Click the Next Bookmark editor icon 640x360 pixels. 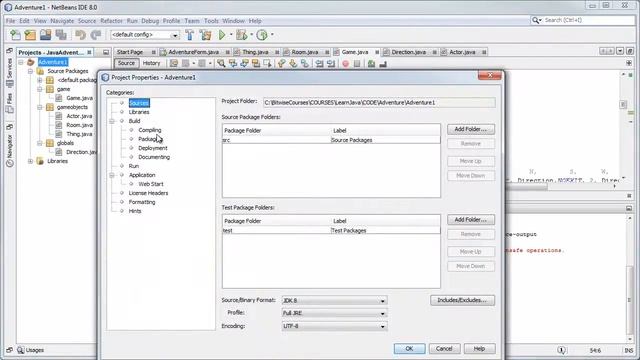(293, 64)
